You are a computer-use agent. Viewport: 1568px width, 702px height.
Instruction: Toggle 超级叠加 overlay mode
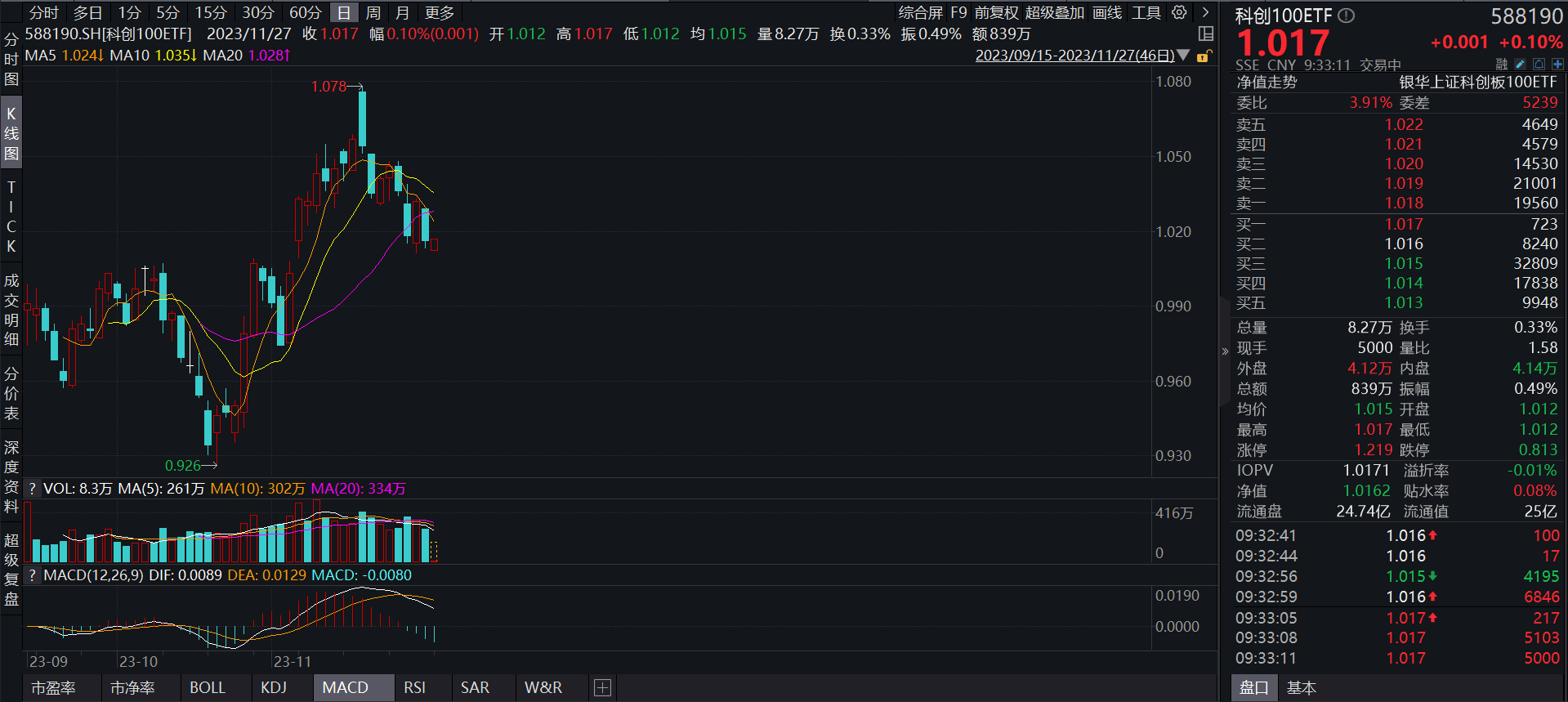pyautogui.click(x=1054, y=12)
